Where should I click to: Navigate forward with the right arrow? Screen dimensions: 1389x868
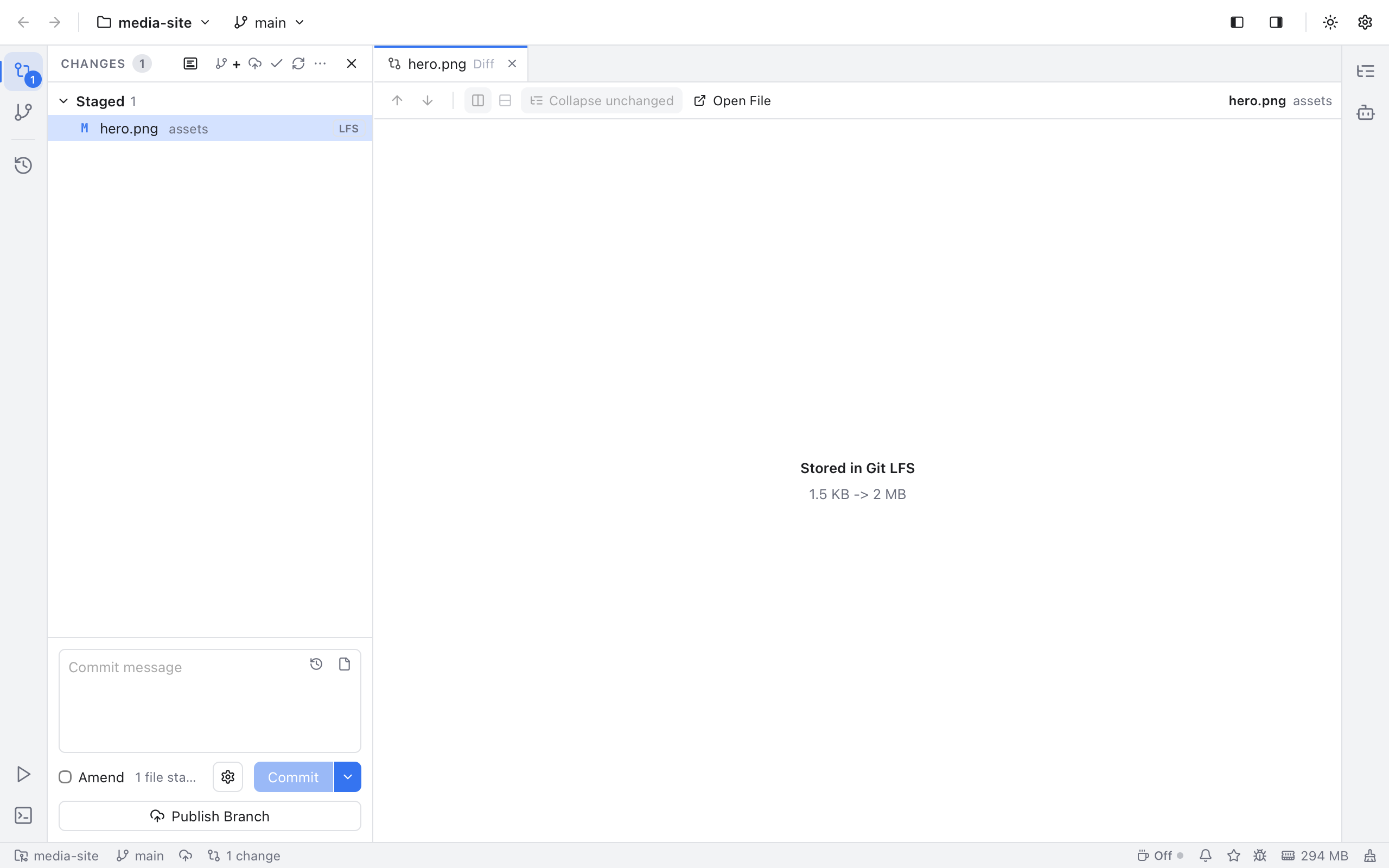tap(55, 22)
